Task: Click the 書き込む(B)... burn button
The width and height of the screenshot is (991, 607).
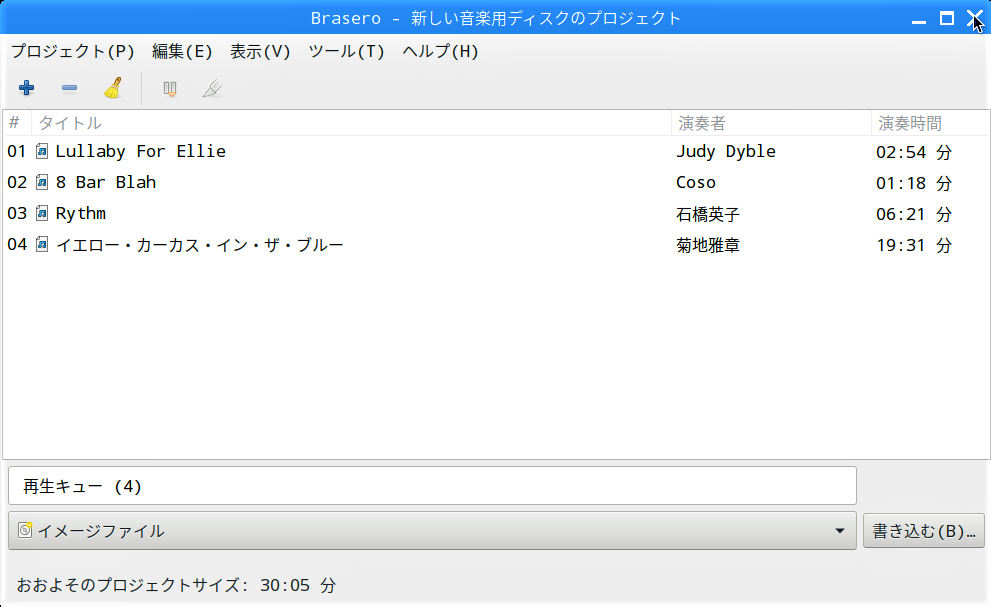Action: [923, 530]
